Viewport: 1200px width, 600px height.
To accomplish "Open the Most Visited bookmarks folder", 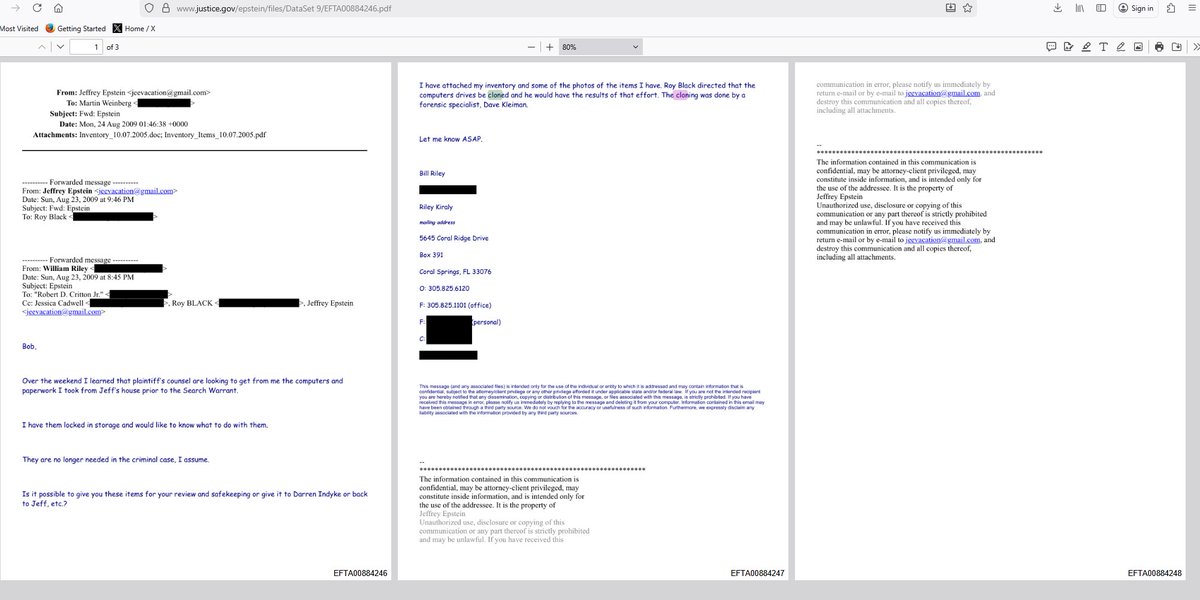I will click(19, 29).
